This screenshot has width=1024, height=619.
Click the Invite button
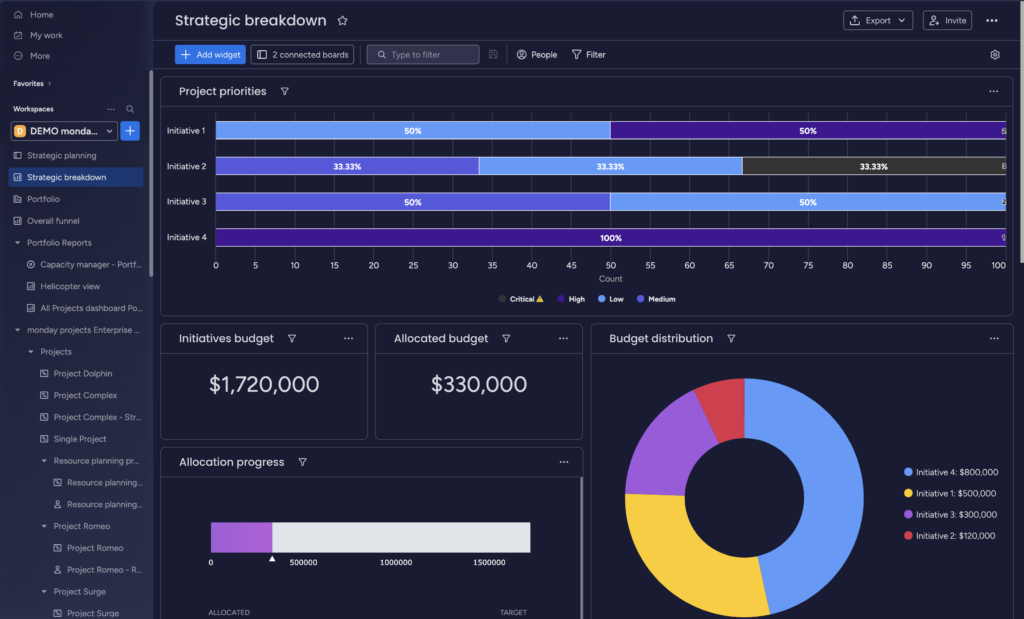tap(946, 20)
